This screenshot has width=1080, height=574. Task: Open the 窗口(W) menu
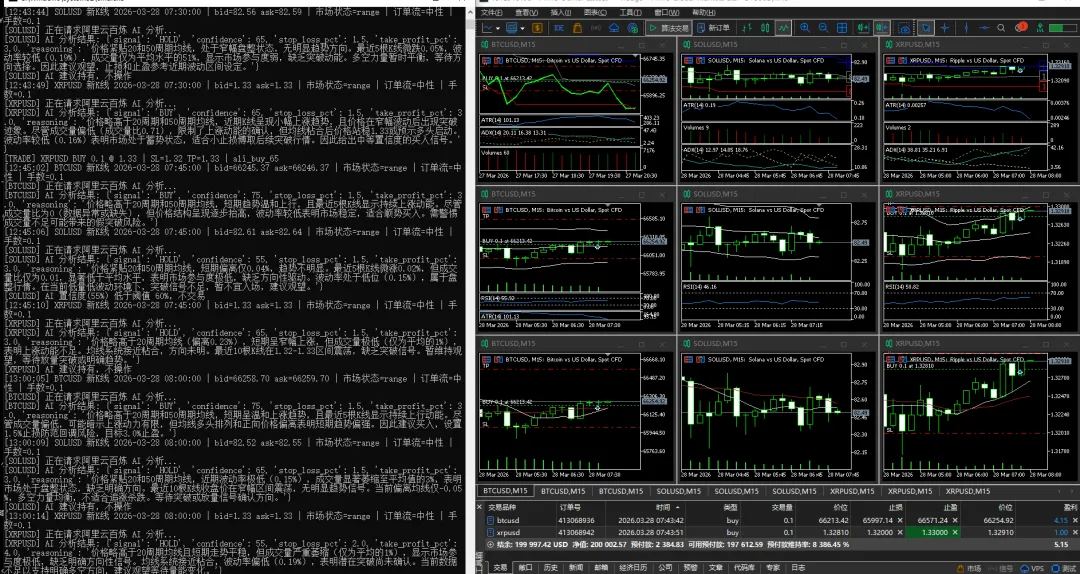[665, 12]
